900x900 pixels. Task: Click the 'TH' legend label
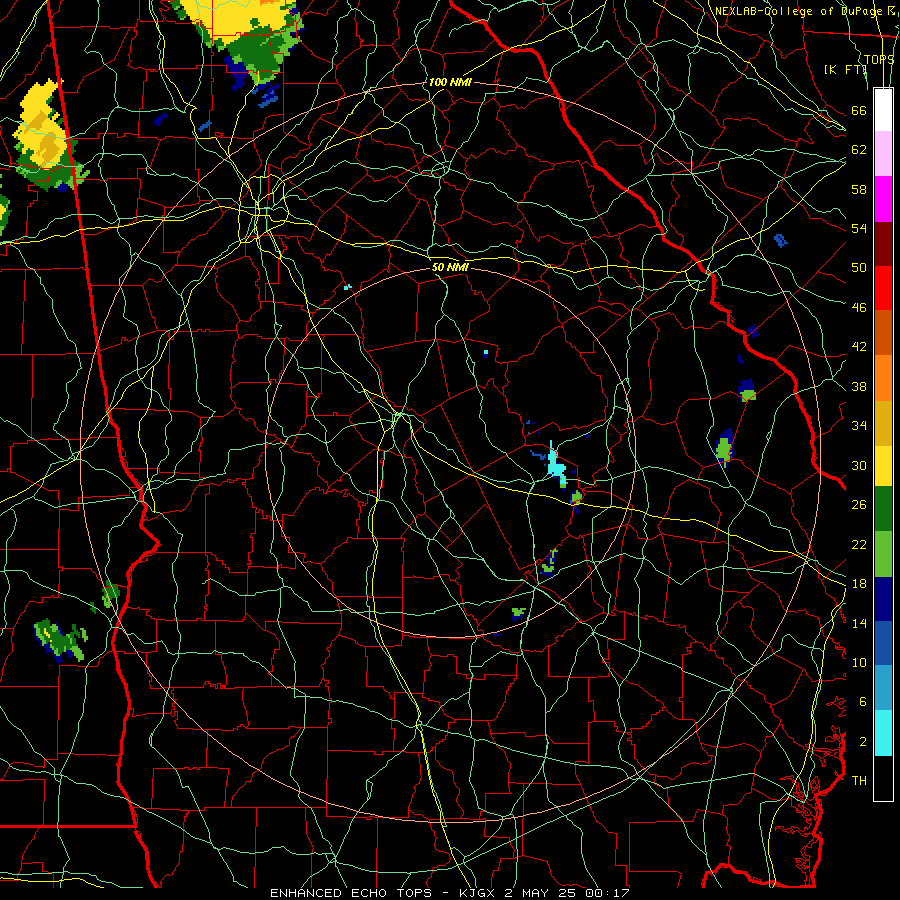point(859,780)
